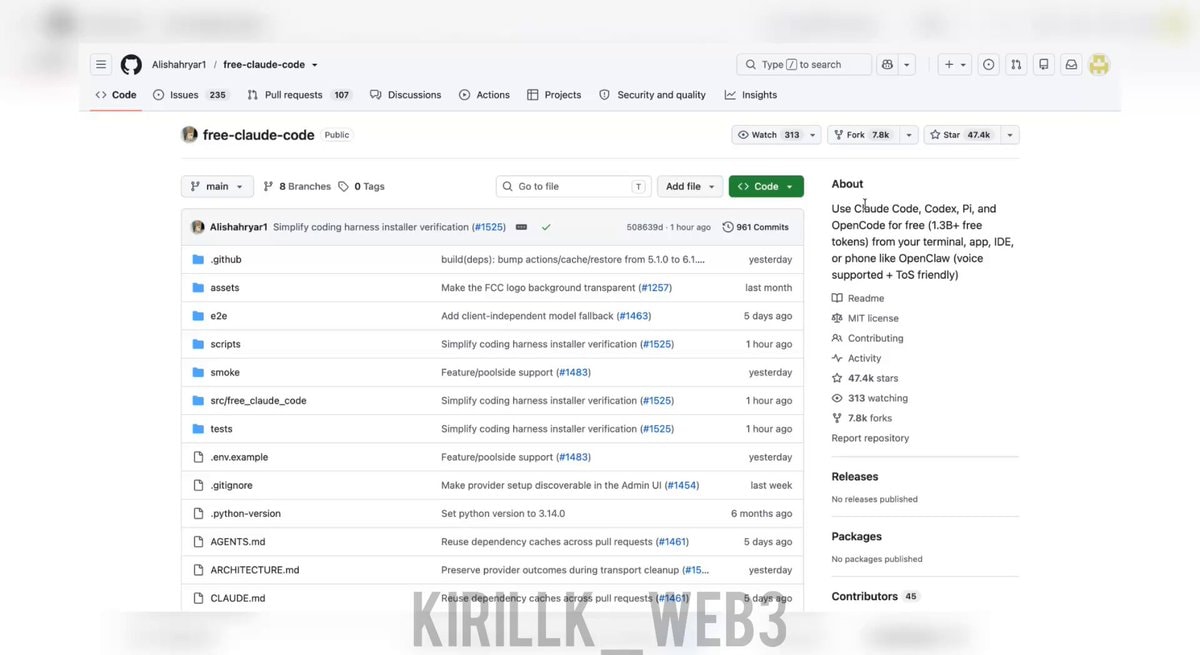View the 961 Commits history
This screenshot has width=1200, height=655.
756,227
